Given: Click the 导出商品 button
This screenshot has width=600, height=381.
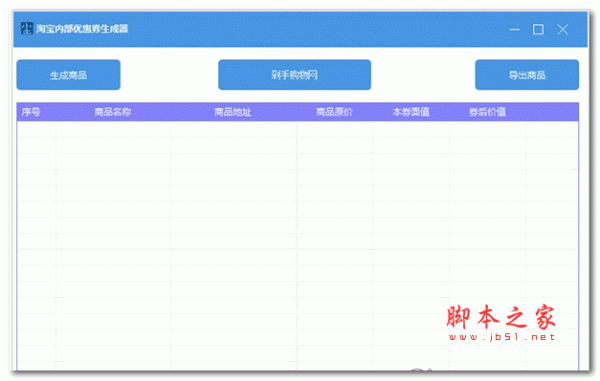Looking at the screenshot, I should click(527, 75).
